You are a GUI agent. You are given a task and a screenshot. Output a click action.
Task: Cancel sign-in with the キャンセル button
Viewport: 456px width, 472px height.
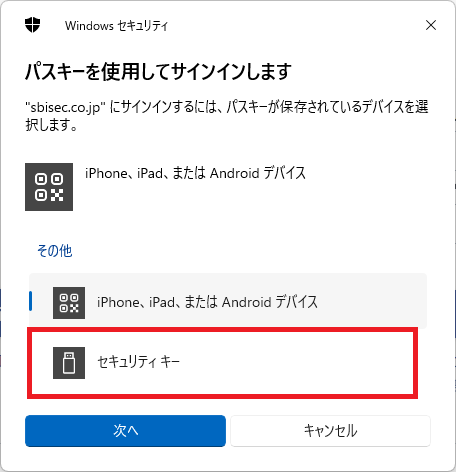(x=330, y=431)
